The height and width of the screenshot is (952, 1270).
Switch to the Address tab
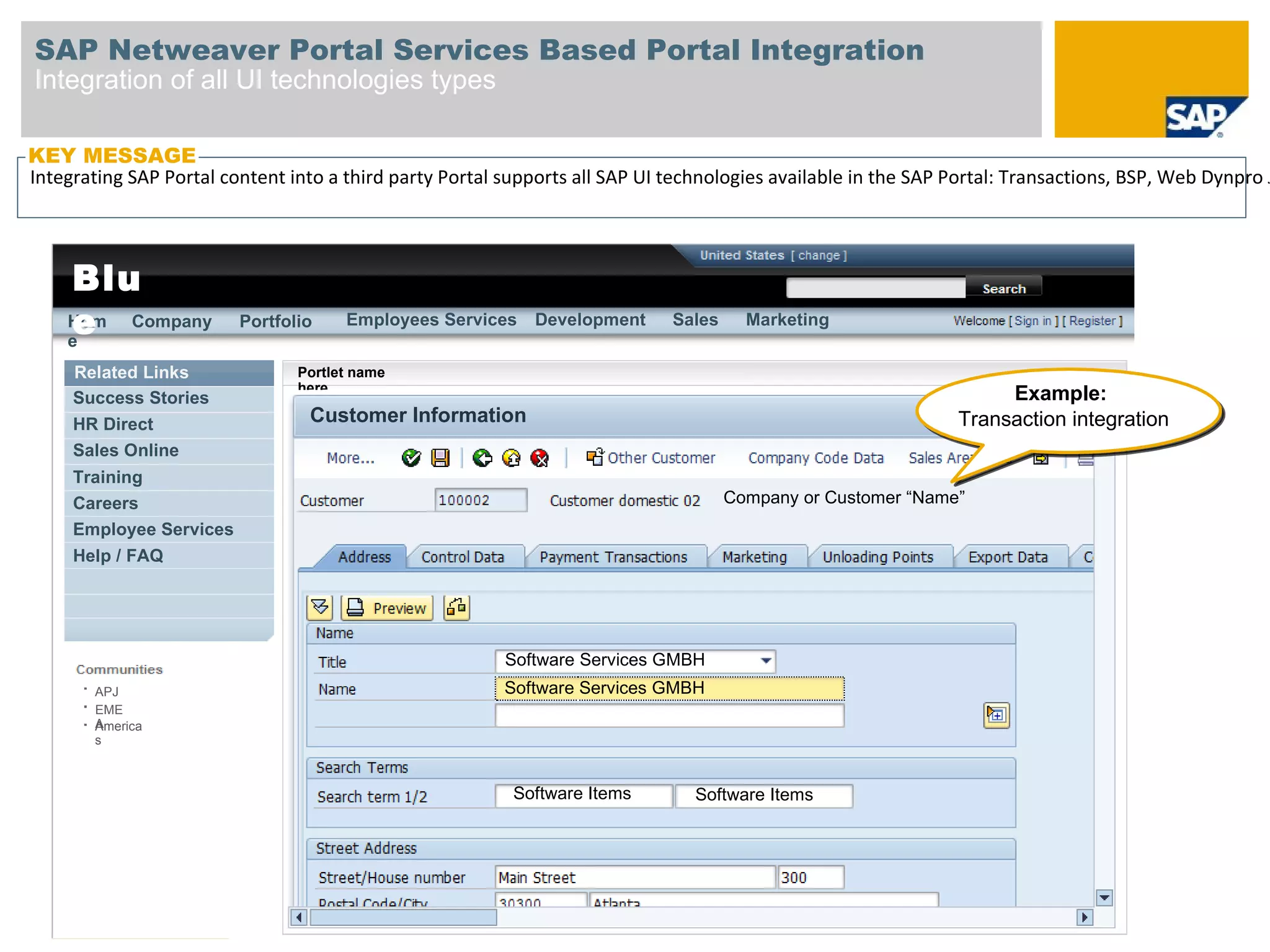click(x=364, y=557)
